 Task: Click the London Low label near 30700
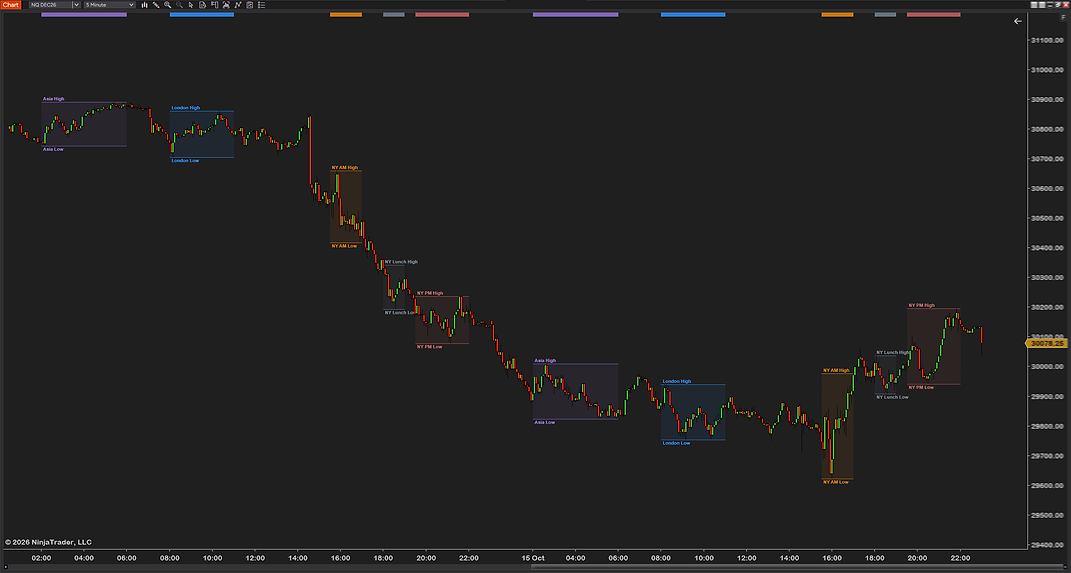185,160
